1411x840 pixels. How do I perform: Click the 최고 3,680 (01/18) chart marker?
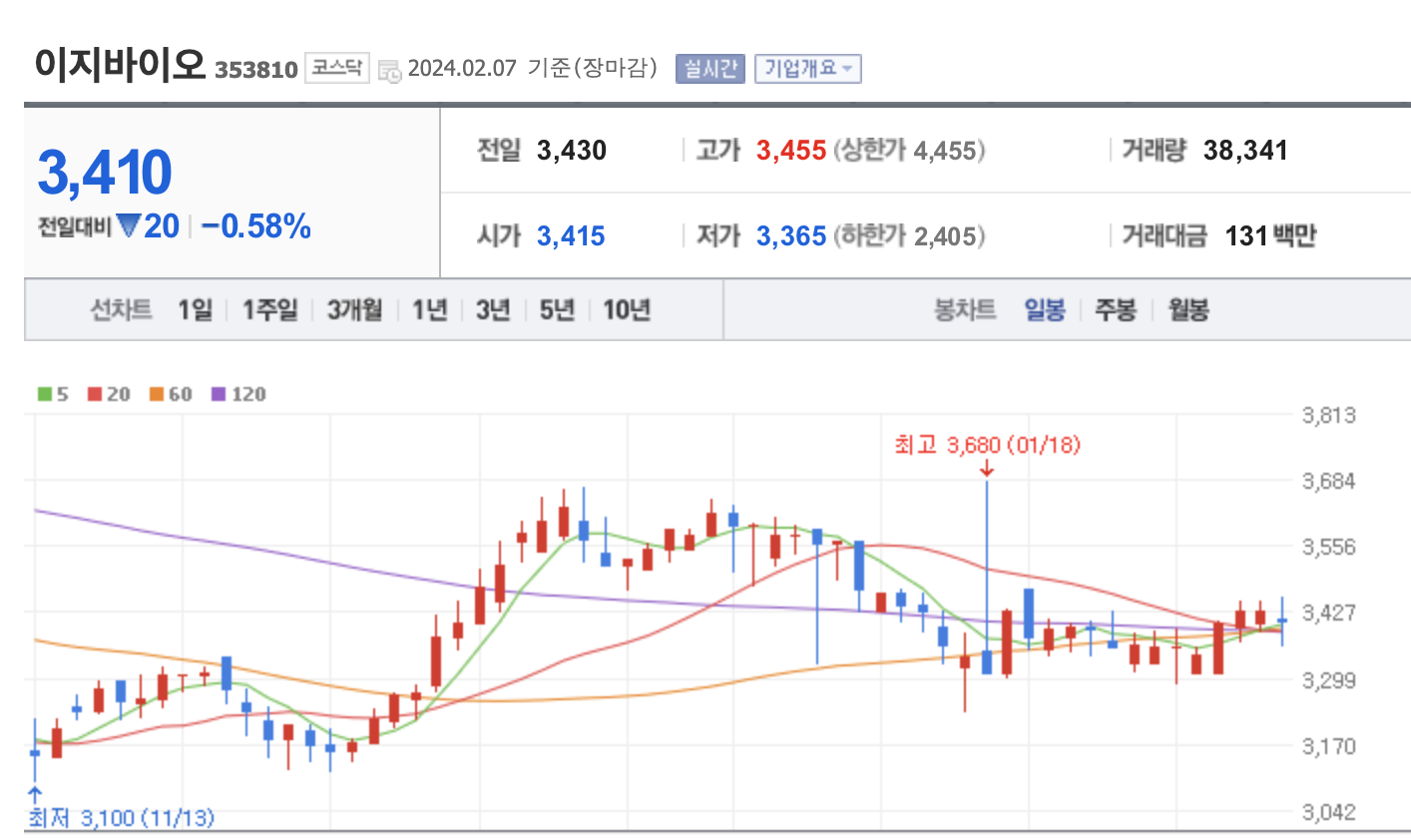click(987, 444)
